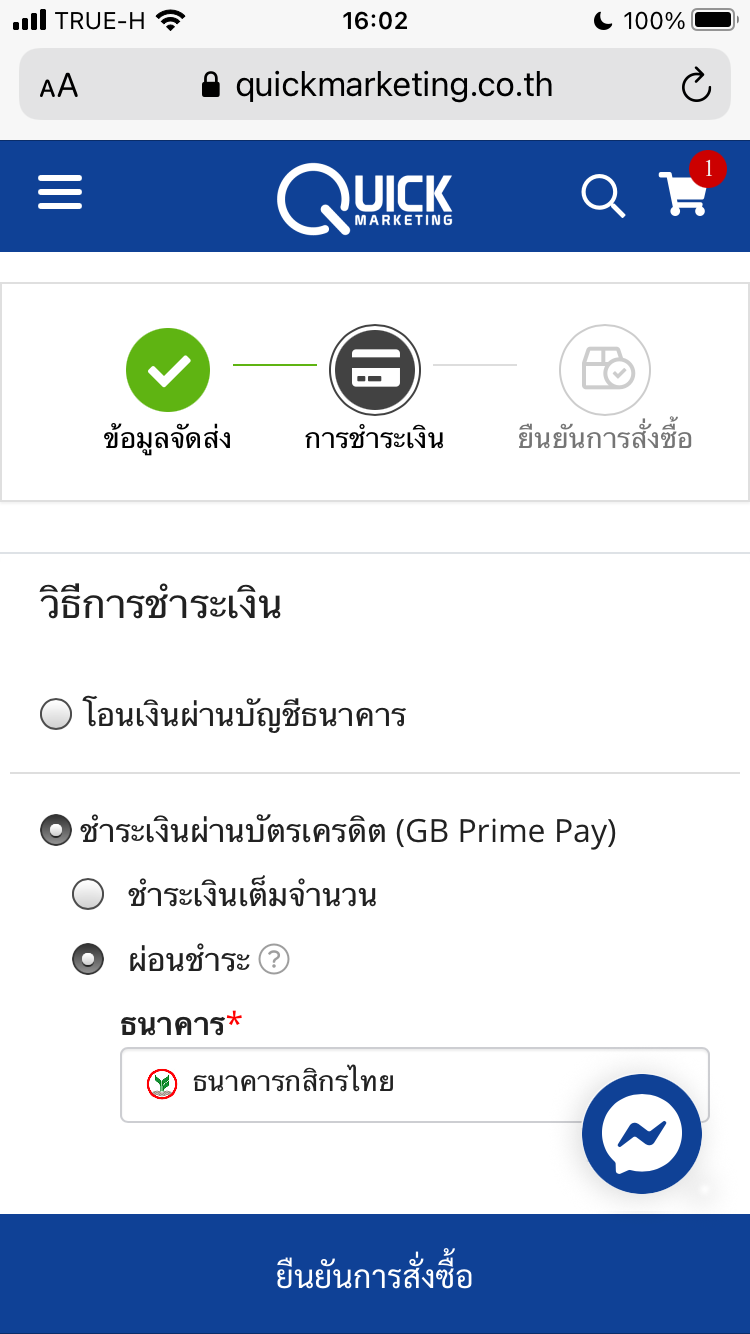The height and width of the screenshot is (1334, 750).
Task: Tap the green checkmark shipping step icon
Action: tap(168, 370)
